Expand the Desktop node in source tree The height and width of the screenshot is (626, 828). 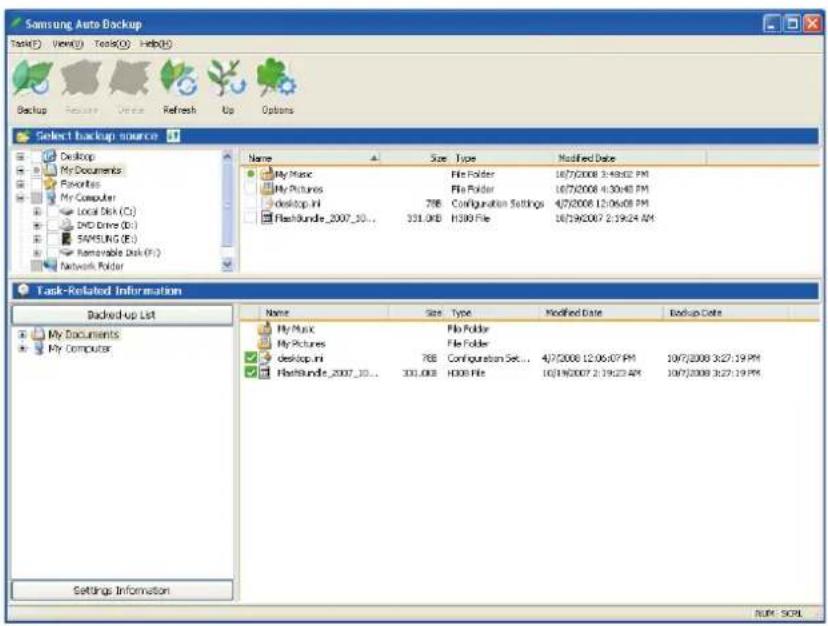20,156
